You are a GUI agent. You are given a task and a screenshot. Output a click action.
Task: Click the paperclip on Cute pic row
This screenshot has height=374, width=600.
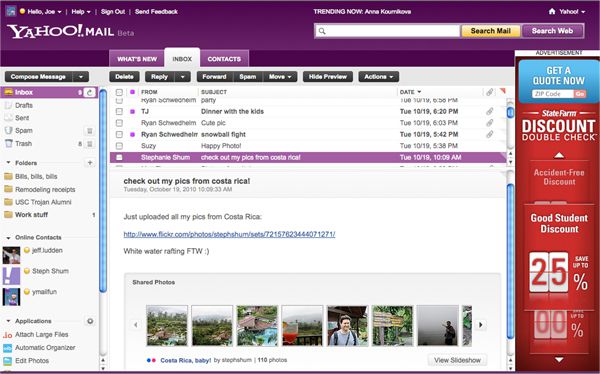pyautogui.click(x=489, y=123)
